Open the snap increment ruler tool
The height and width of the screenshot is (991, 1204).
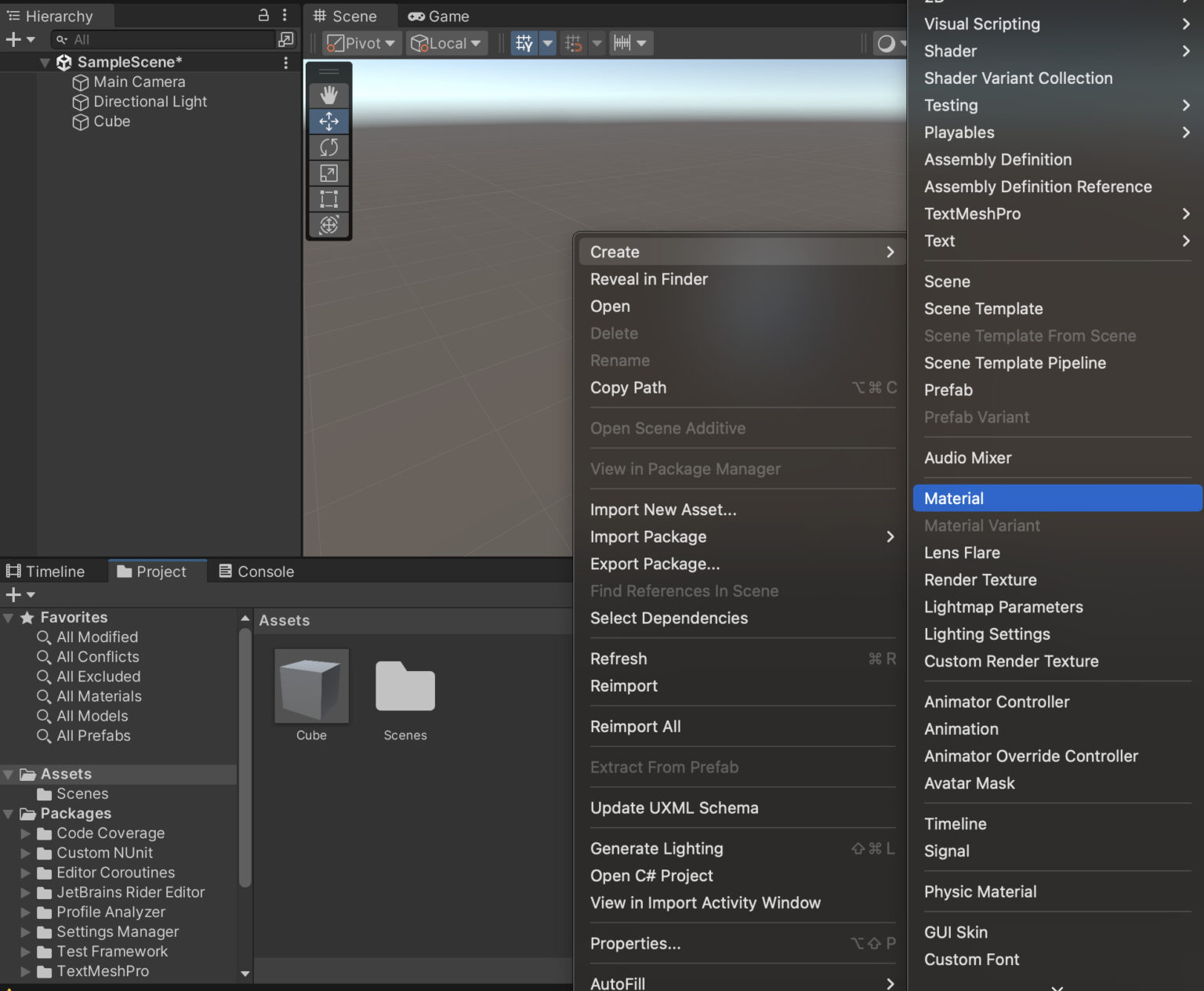pyautogui.click(x=623, y=43)
